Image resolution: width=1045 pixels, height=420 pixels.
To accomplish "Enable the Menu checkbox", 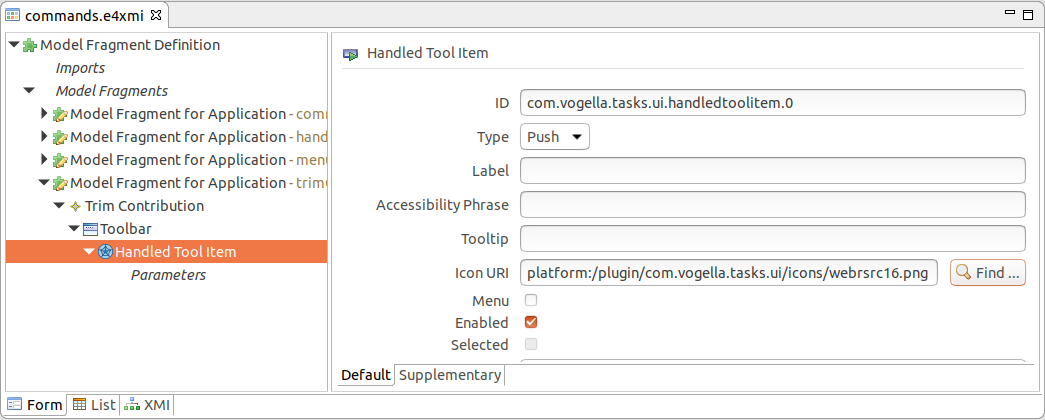I will click(x=531, y=301).
